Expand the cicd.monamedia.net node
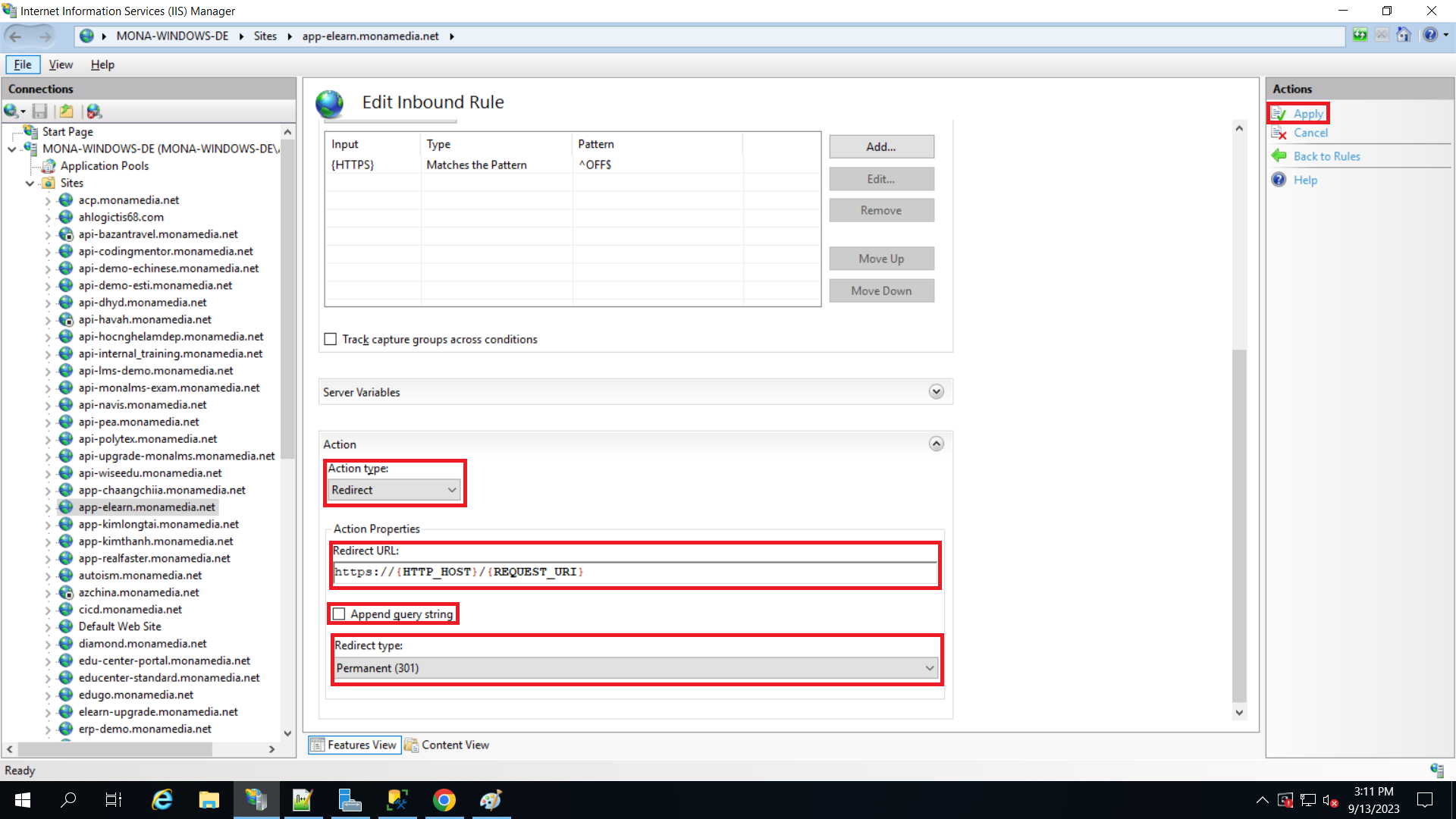Viewport: 1456px width, 819px height. 48,610
